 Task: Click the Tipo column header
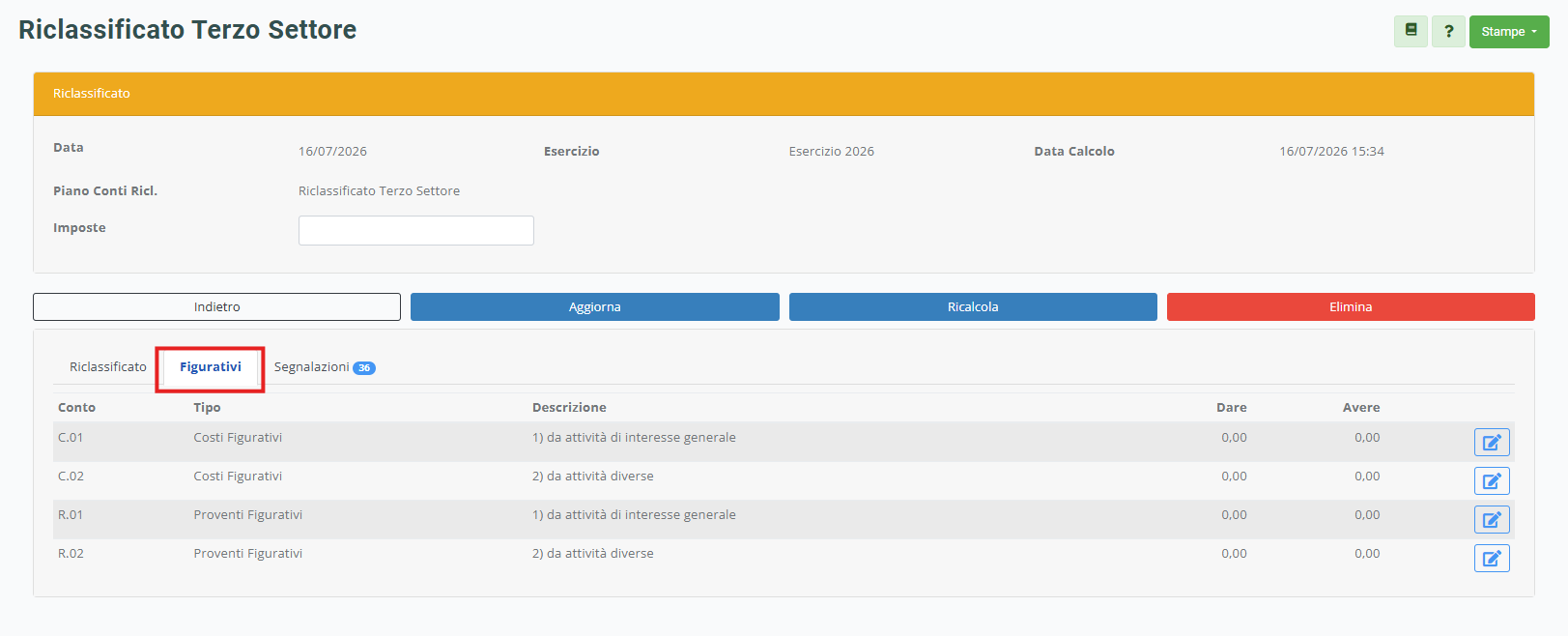pyautogui.click(x=207, y=408)
